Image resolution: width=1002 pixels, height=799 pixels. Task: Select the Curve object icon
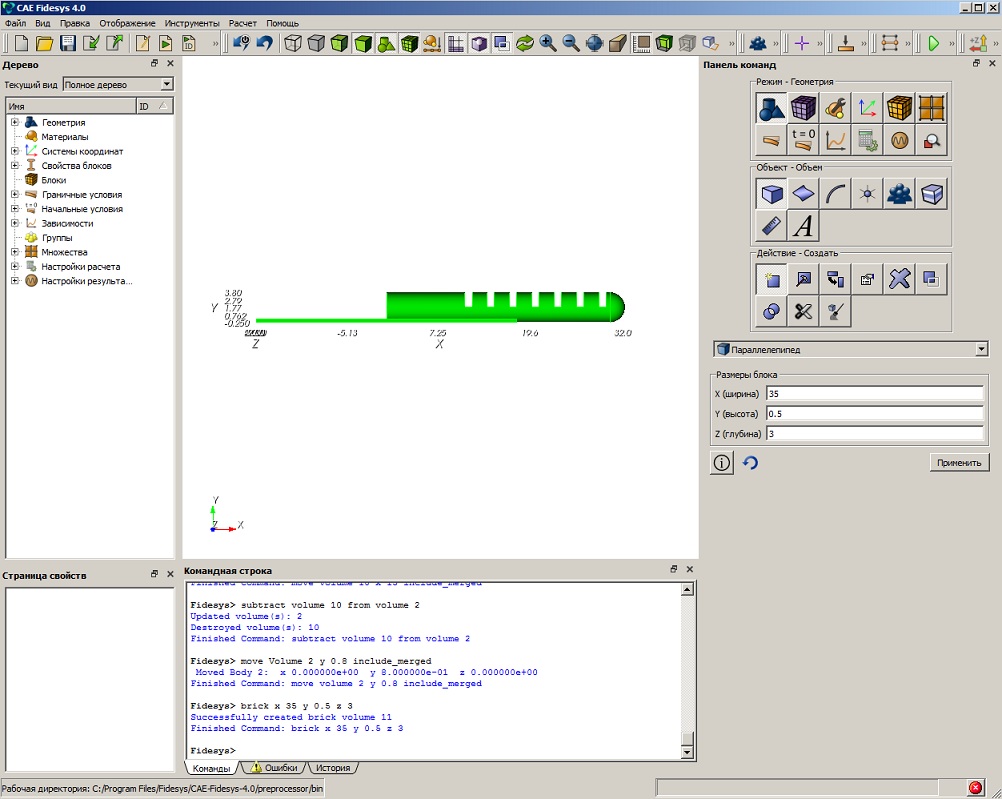pos(835,193)
